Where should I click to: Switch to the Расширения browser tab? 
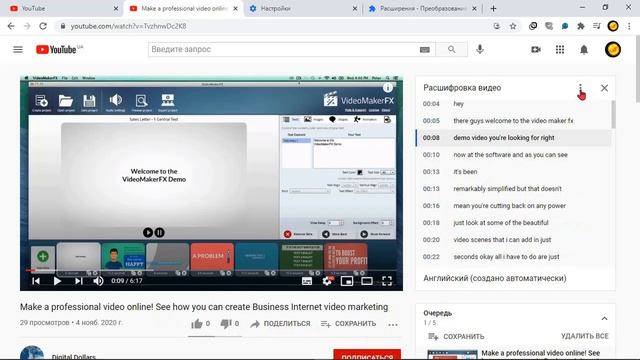click(x=422, y=8)
